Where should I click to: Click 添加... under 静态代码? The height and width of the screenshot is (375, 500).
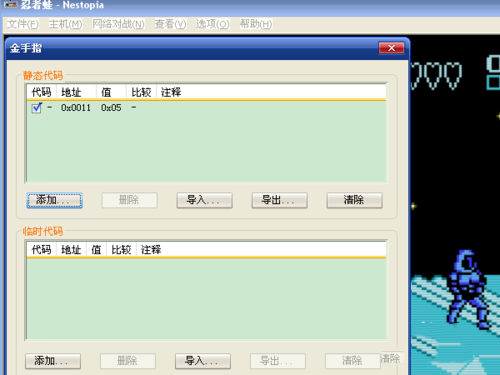coord(54,200)
